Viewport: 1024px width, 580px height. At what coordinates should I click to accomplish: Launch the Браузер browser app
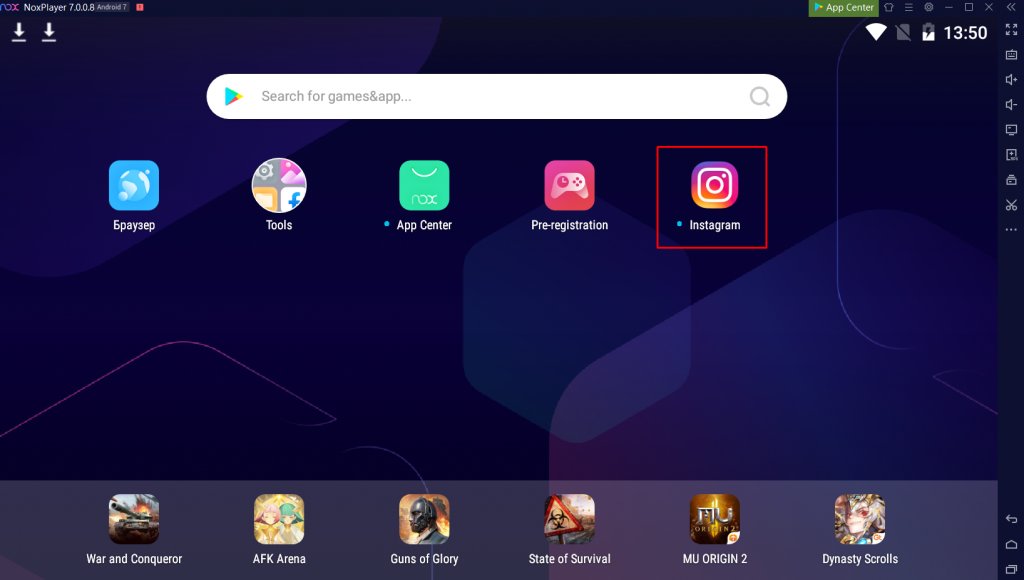click(x=134, y=186)
